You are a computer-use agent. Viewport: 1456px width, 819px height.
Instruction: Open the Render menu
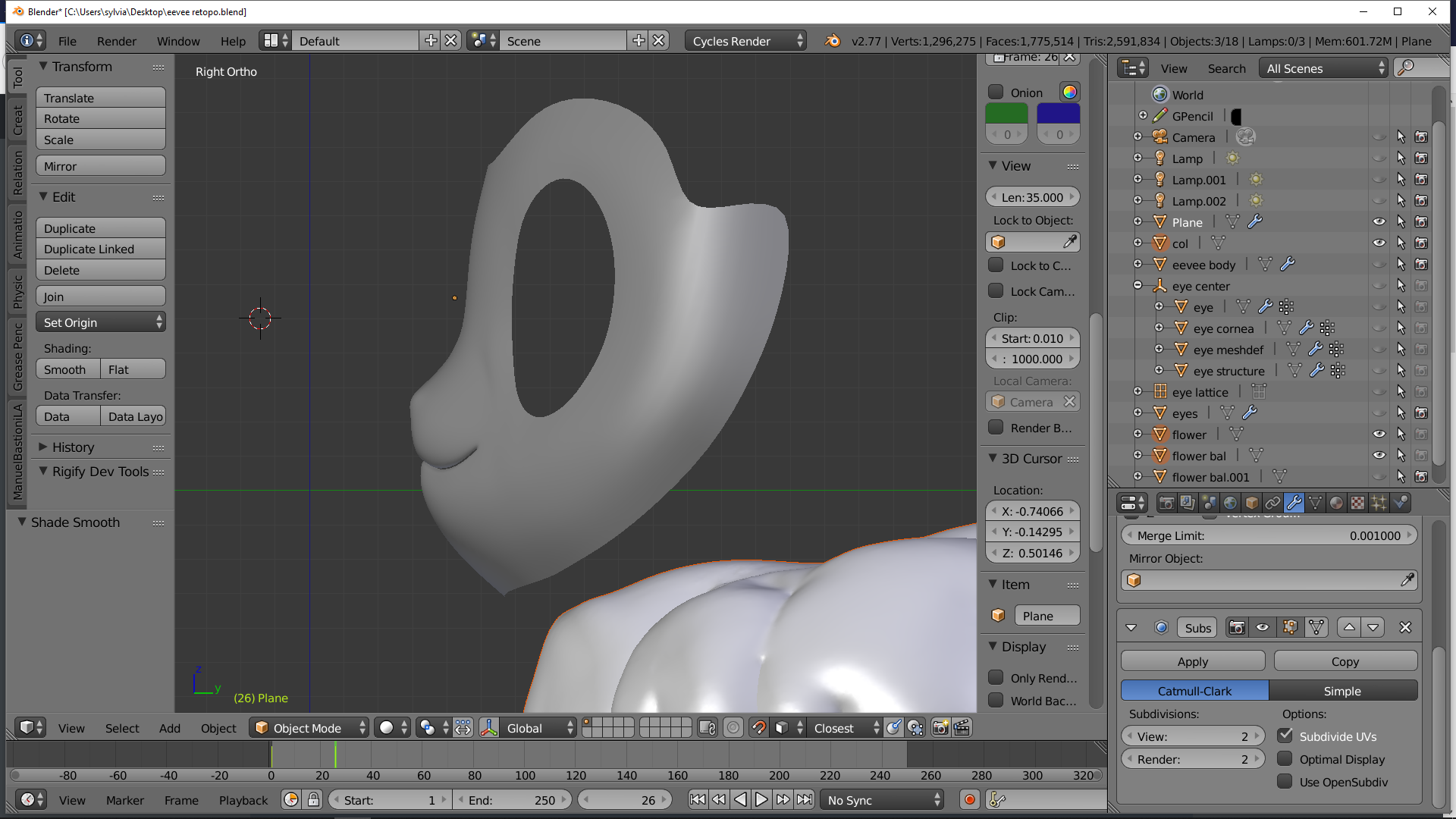pos(116,41)
